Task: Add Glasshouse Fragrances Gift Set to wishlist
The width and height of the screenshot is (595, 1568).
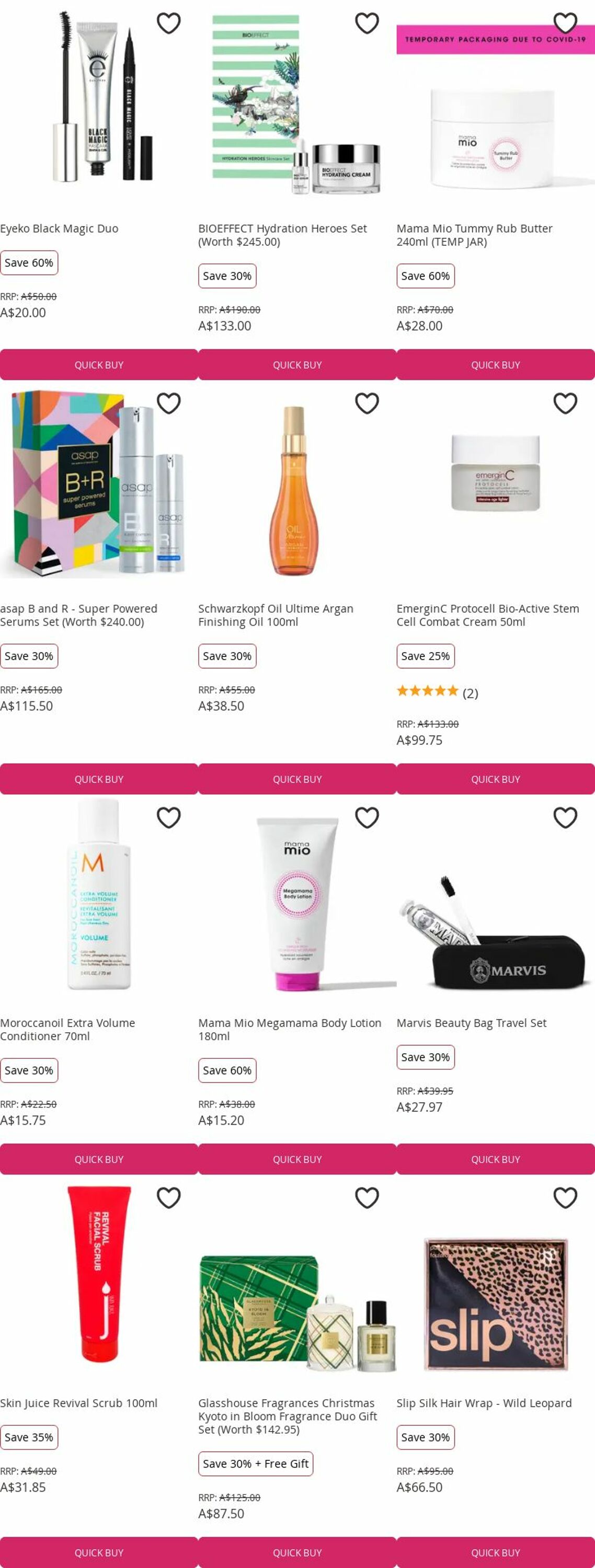Action: coord(367,1197)
